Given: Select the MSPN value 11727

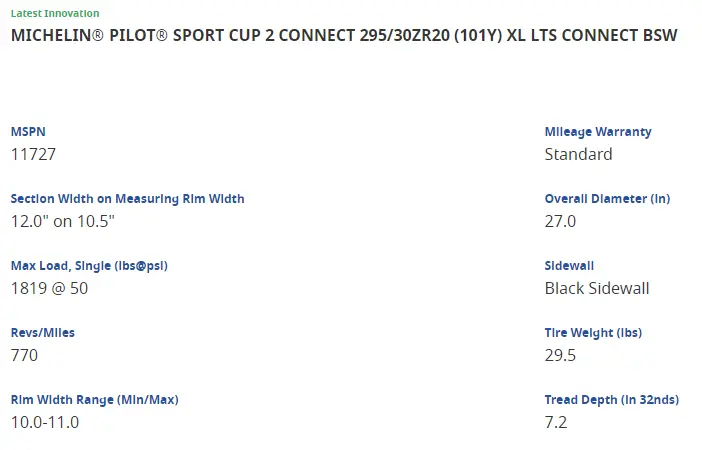Looking at the screenshot, I should coord(35,154).
